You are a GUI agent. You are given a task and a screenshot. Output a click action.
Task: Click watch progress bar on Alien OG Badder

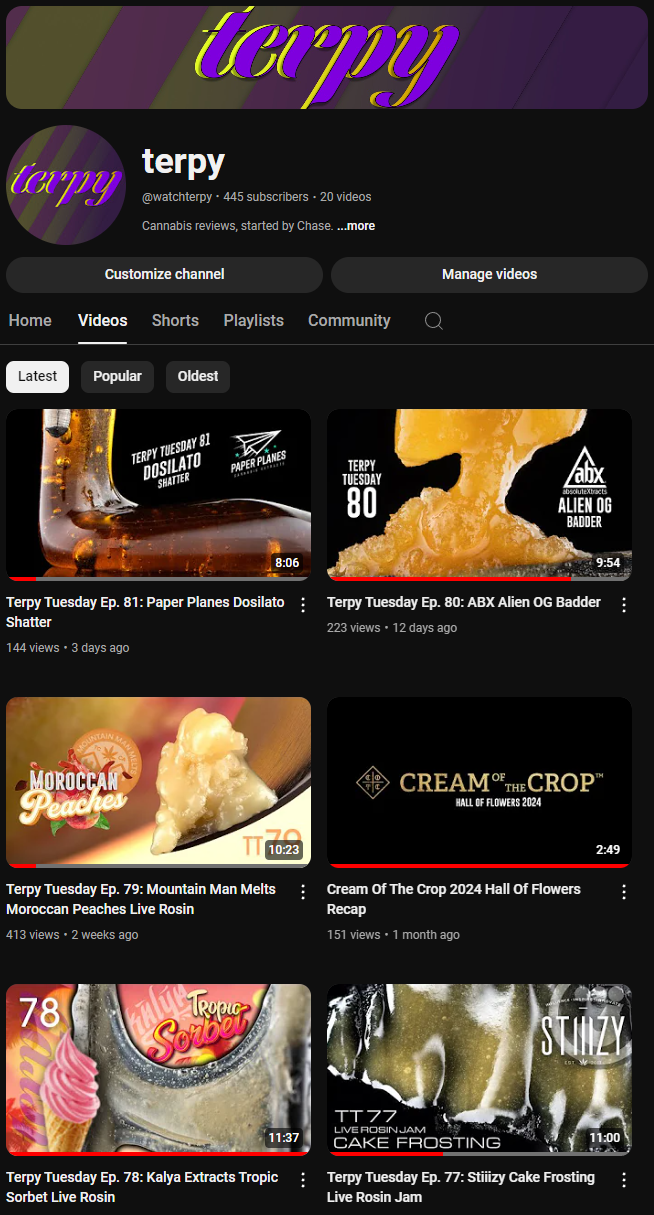point(479,578)
